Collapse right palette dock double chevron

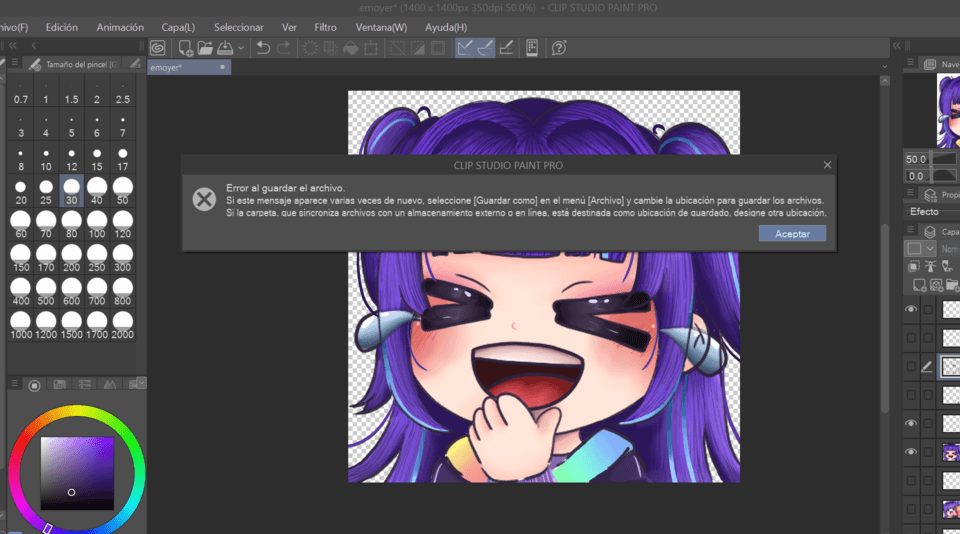[x=896, y=45]
